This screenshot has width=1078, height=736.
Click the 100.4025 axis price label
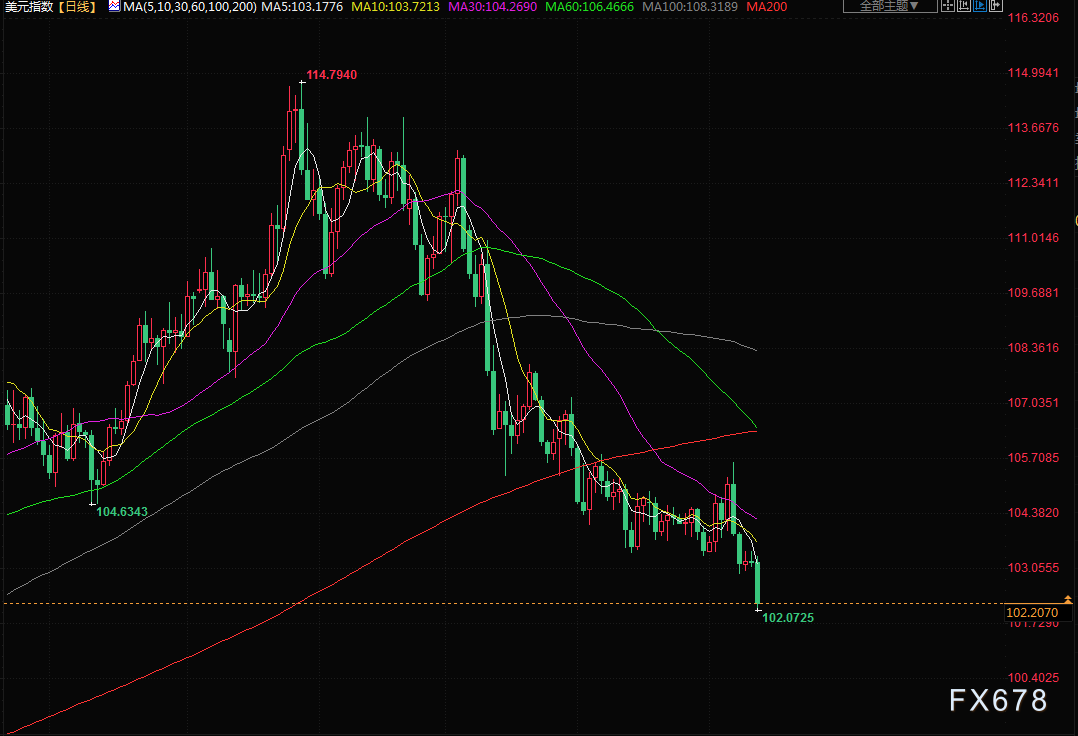click(x=1033, y=678)
